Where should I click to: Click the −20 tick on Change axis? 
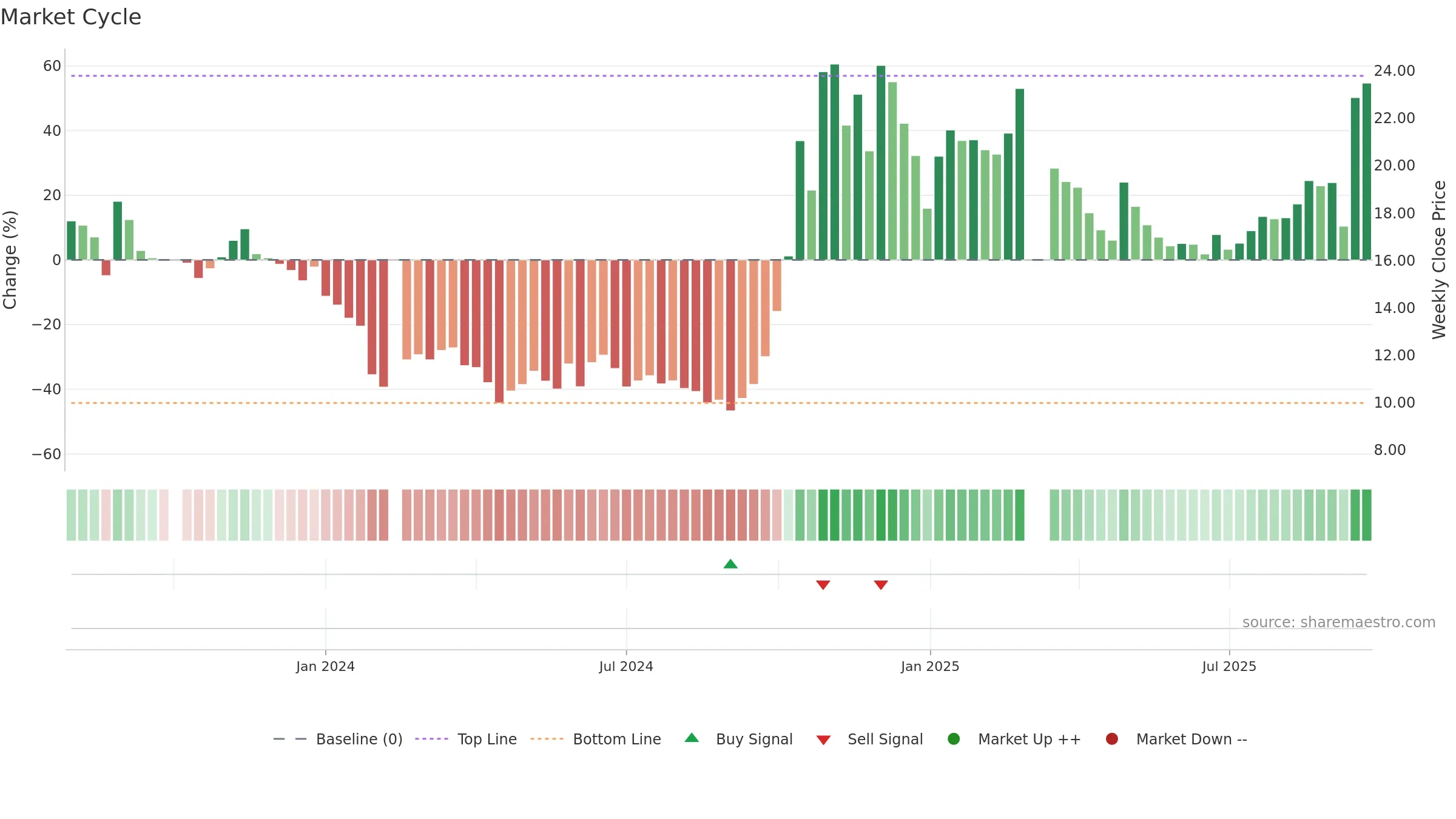click(x=47, y=324)
